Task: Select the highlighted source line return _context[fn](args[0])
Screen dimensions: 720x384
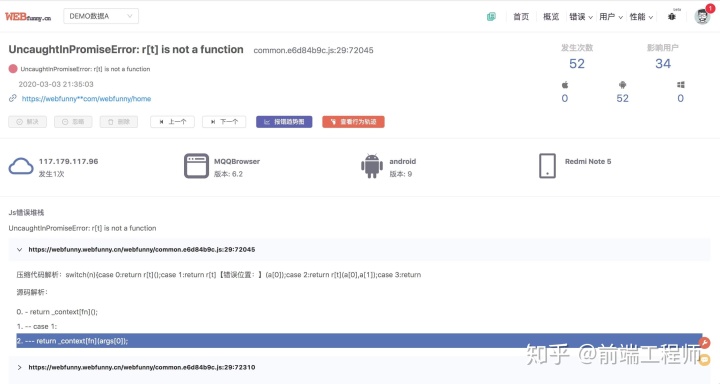Action: pyautogui.click(x=359, y=341)
